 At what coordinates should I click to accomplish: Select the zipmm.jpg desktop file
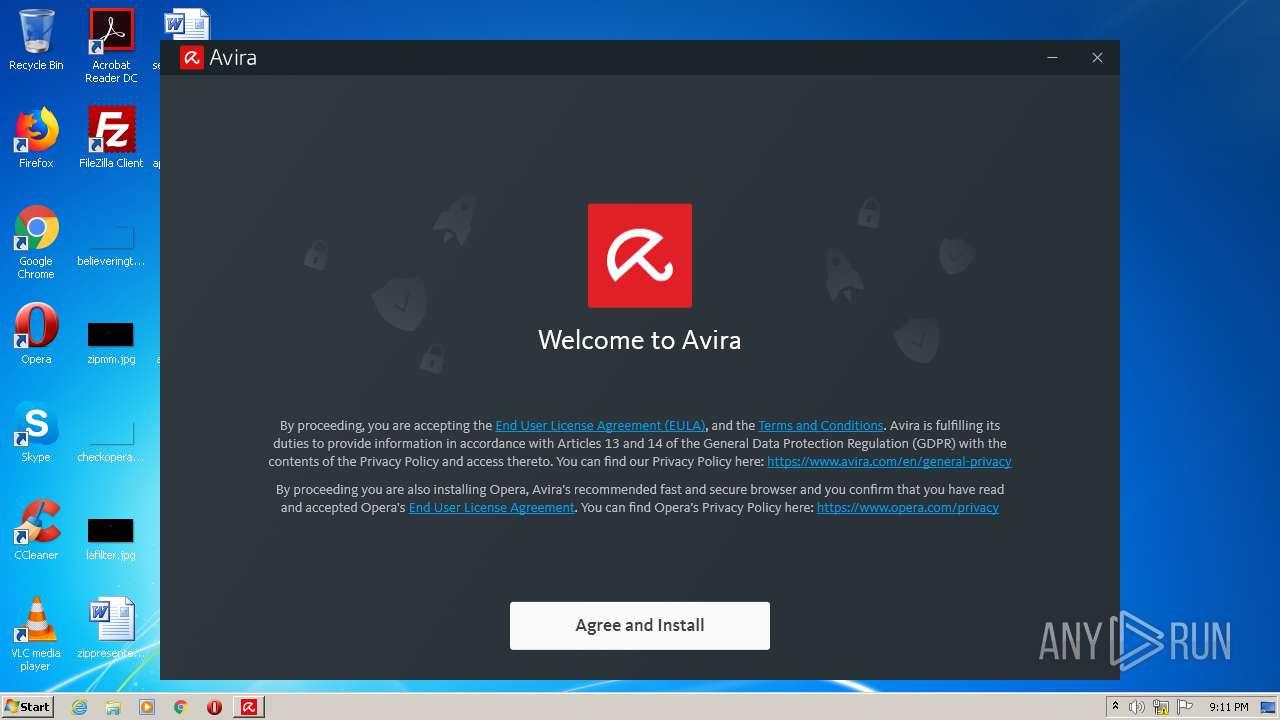pos(111,343)
